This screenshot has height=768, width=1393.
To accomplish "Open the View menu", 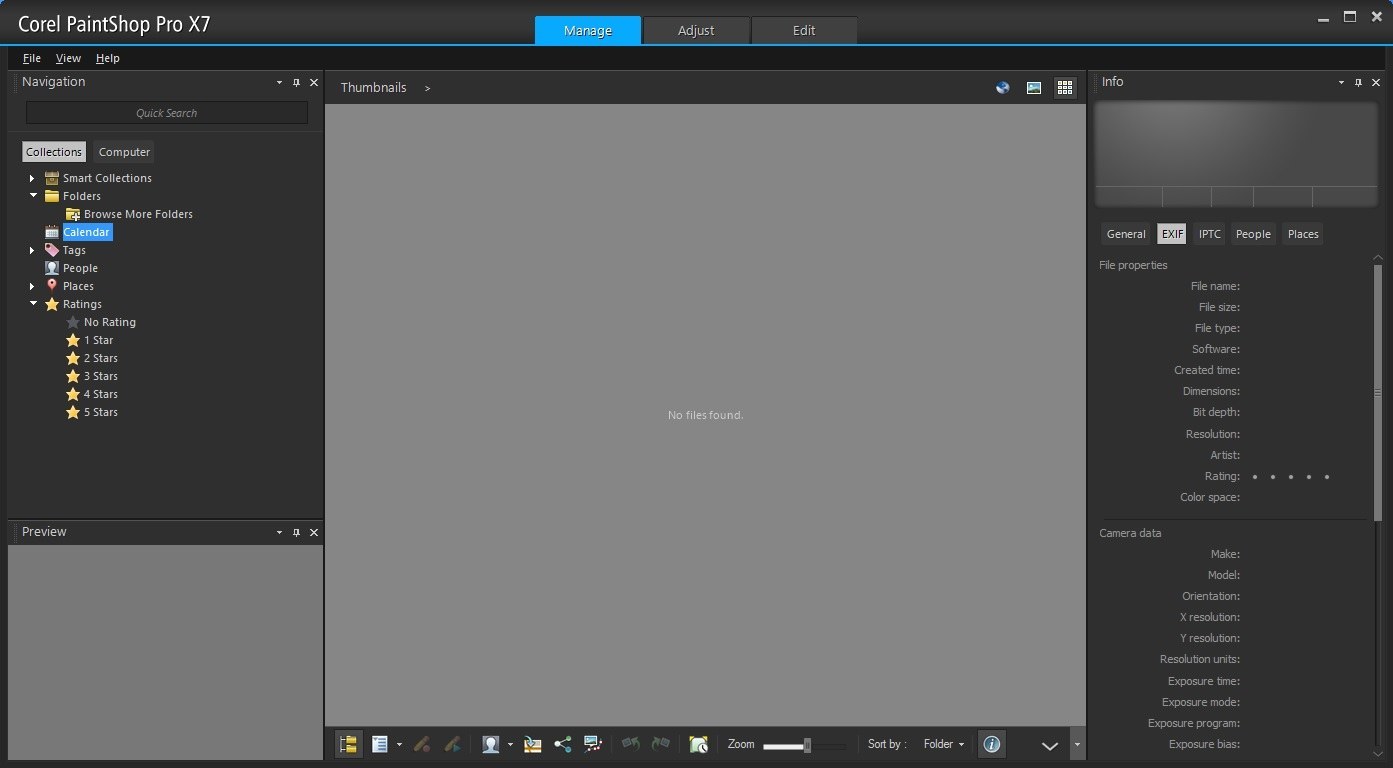I will pos(68,58).
